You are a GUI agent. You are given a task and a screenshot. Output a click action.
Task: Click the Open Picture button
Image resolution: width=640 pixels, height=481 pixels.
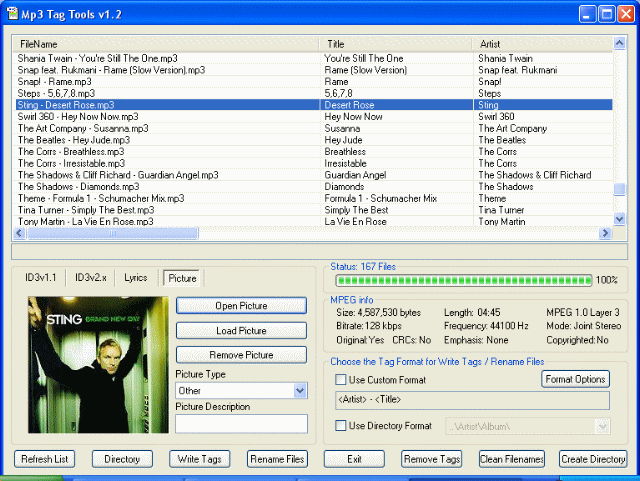tap(241, 305)
